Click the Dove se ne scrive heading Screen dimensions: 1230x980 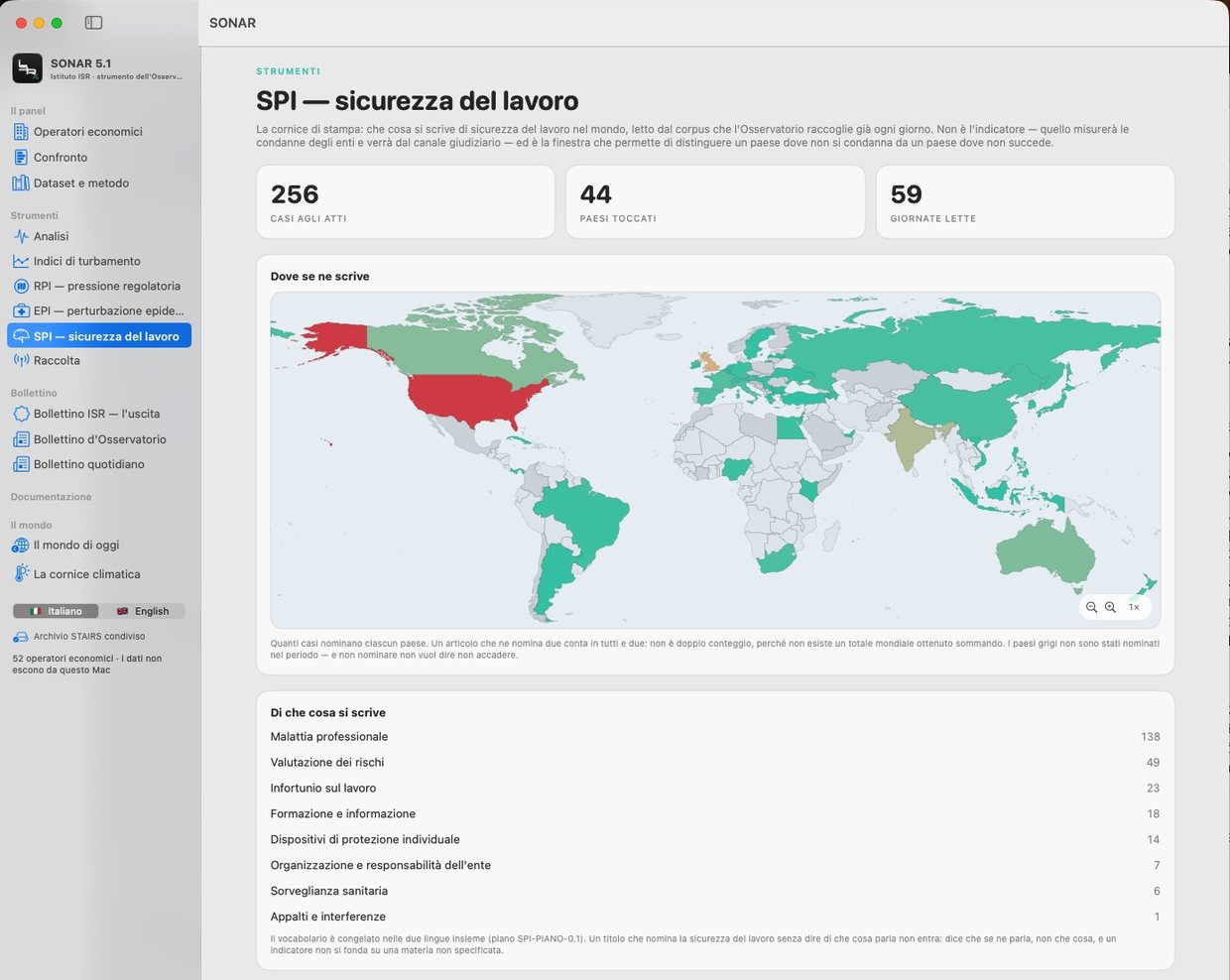click(320, 277)
